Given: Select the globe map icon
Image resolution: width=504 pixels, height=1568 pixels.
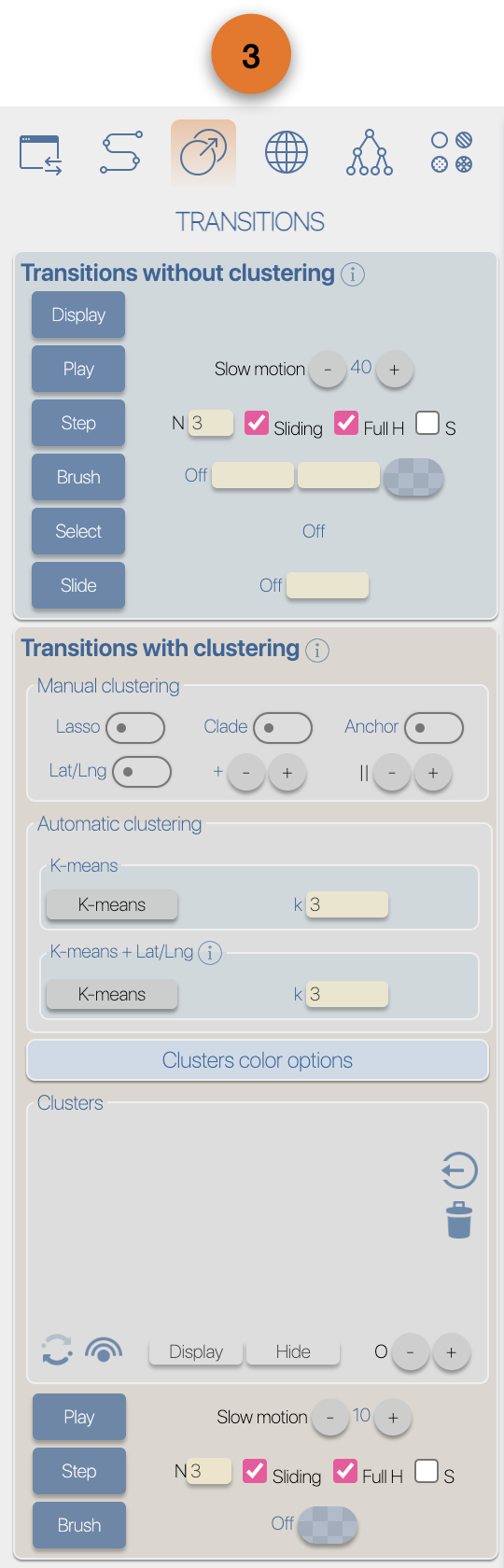Looking at the screenshot, I should pyautogui.click(x=287, y=152).
